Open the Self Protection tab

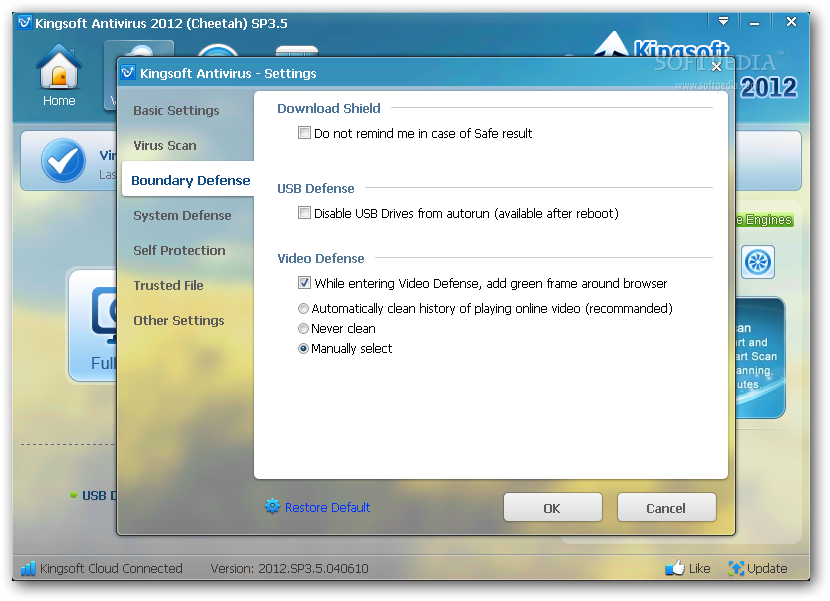(179, 250)
